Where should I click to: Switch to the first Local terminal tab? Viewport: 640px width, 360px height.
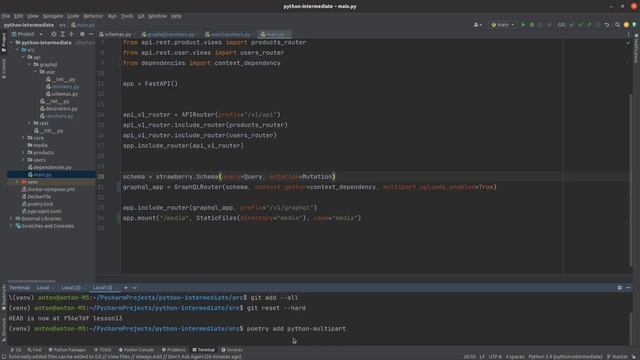click(x=42, y=288)
